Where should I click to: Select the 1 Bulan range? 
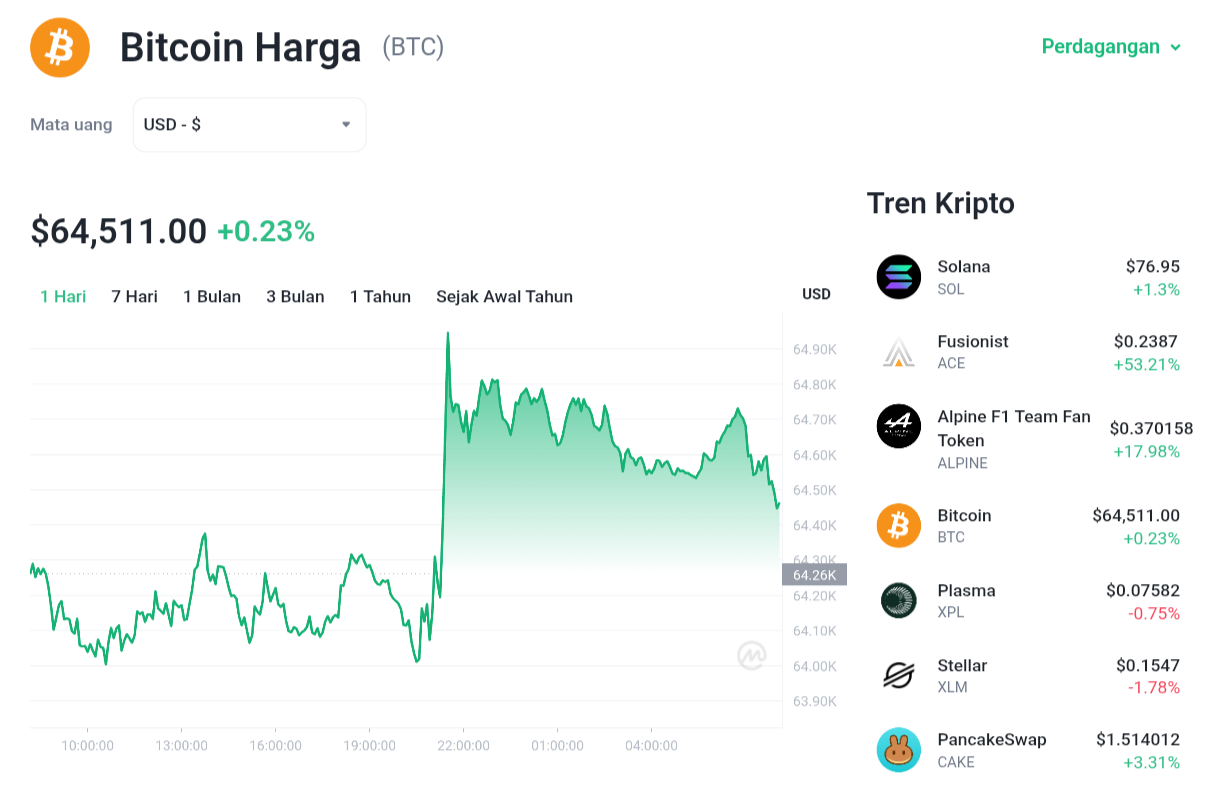[x=212, y=297]
